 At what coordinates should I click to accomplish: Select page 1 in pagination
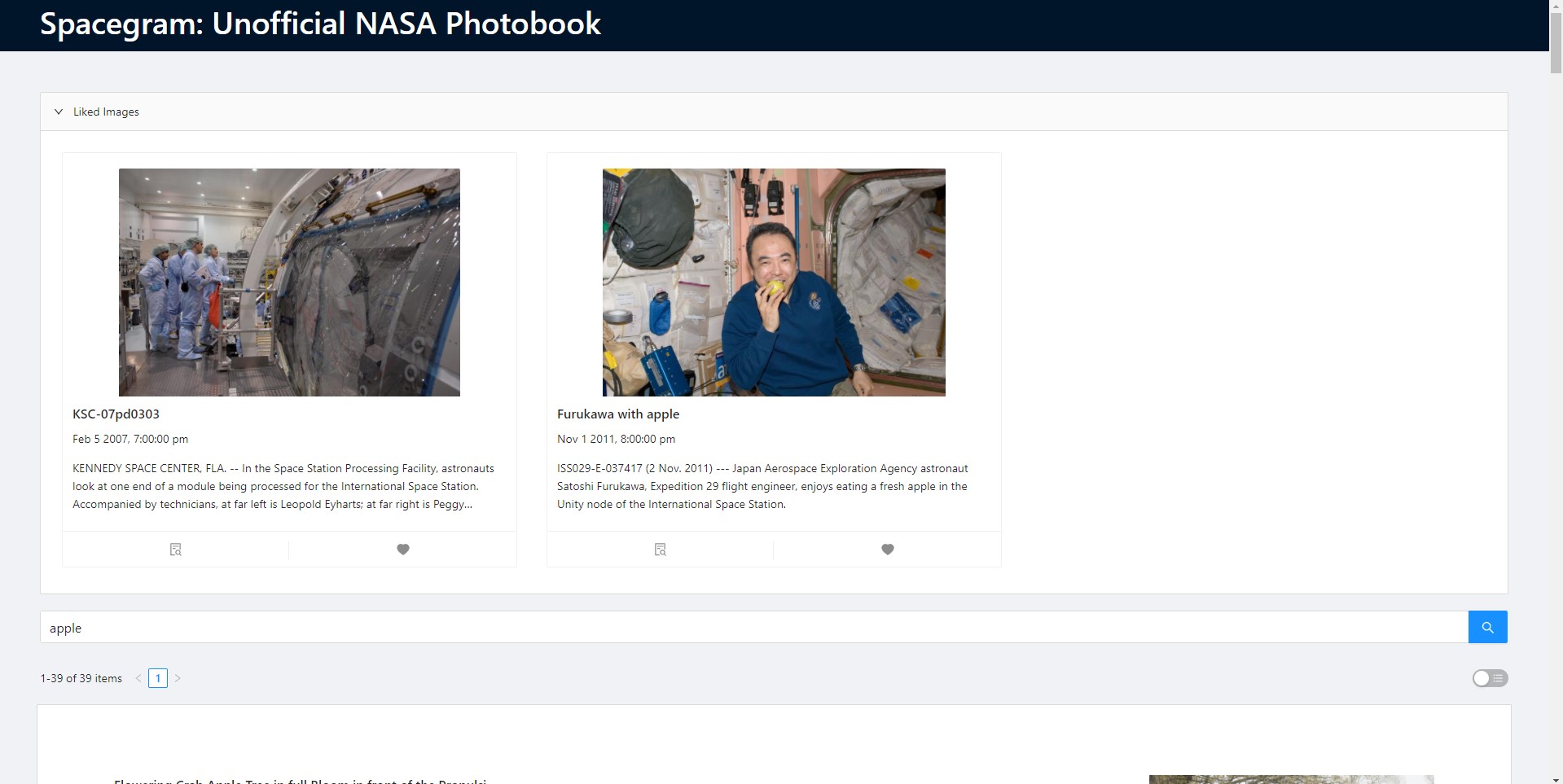(158, 678)
